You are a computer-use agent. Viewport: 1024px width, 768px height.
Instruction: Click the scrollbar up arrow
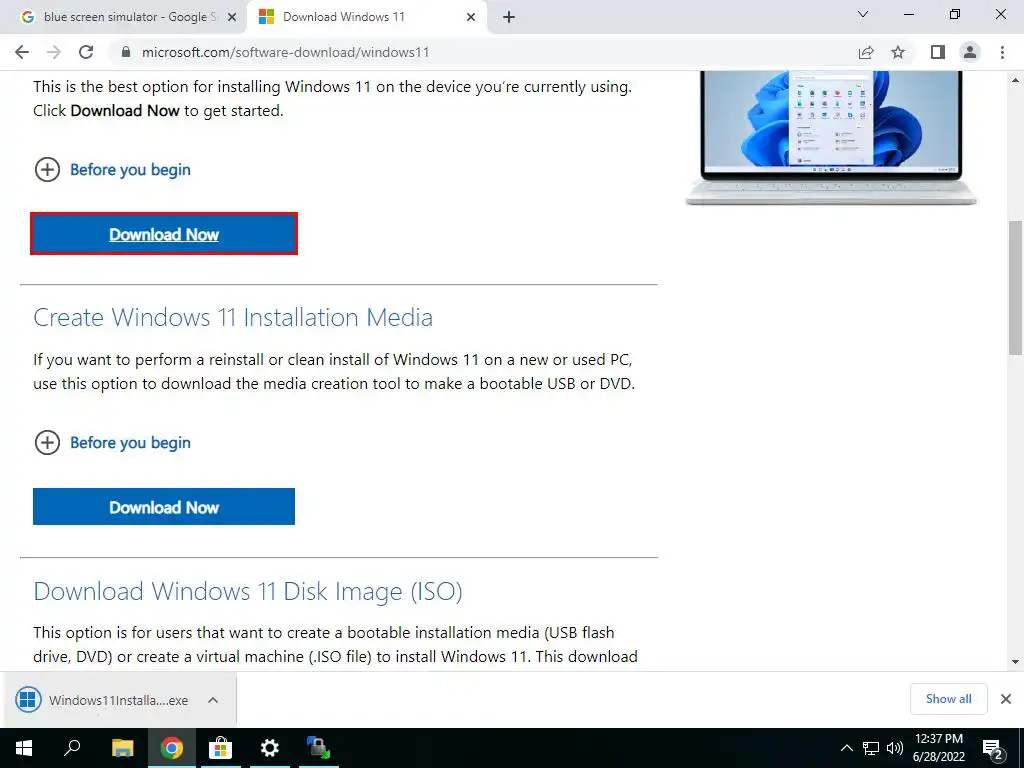tap(1015, 80)
